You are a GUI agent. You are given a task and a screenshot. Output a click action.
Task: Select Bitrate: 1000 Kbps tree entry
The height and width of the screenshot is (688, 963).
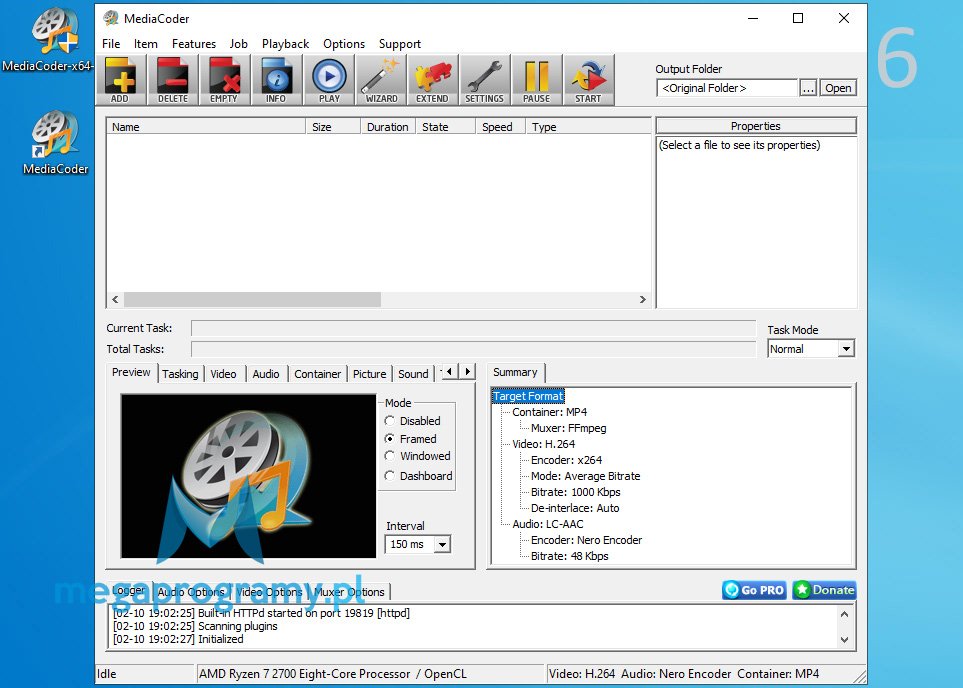tap(575, 492)
